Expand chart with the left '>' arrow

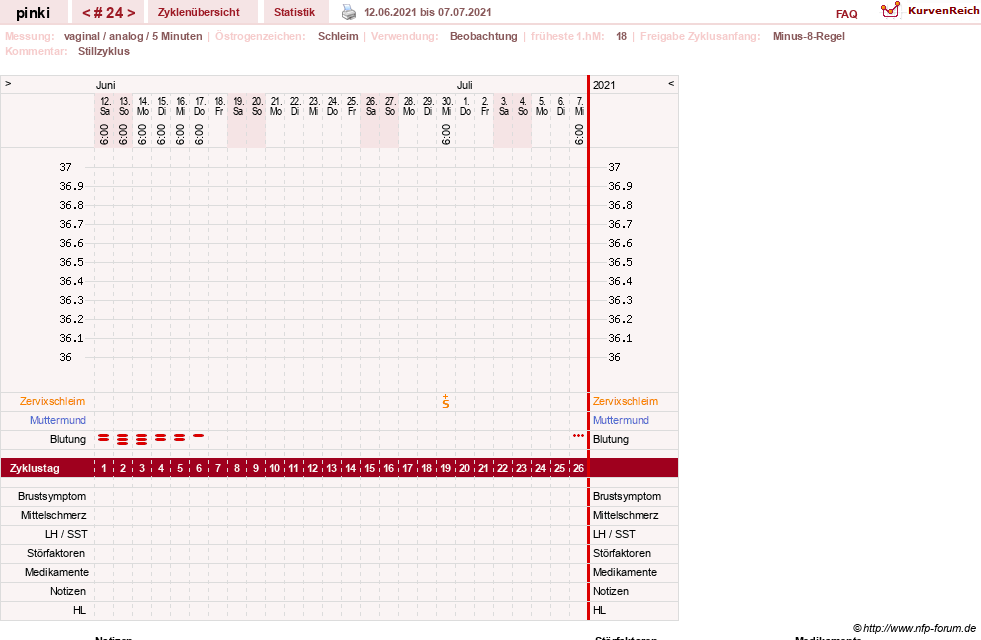[8, 83]
